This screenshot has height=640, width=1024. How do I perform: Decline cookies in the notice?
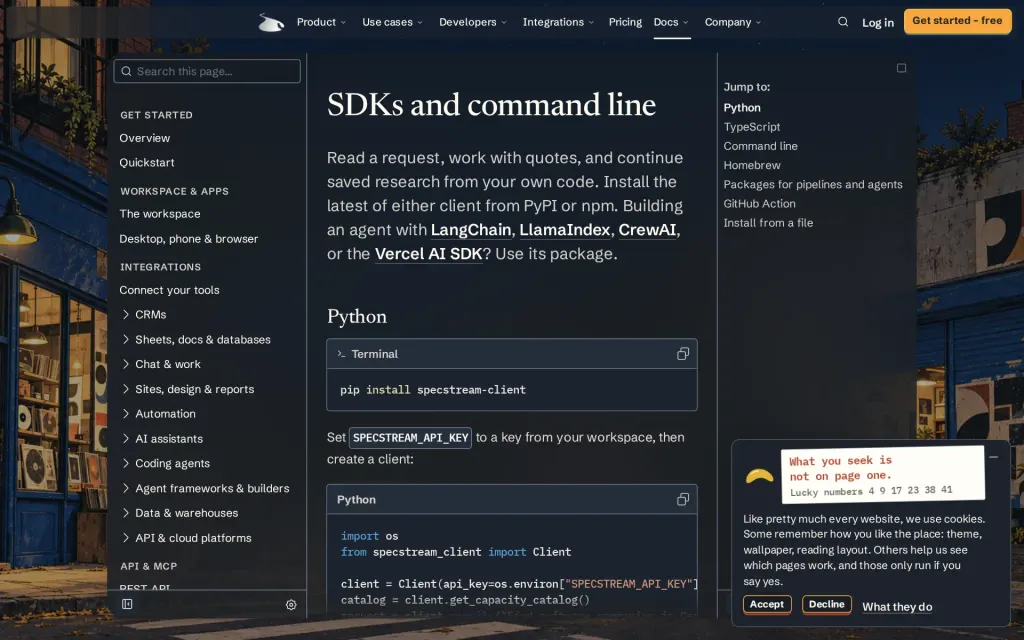pyautogui.click(x=826, y=605)
